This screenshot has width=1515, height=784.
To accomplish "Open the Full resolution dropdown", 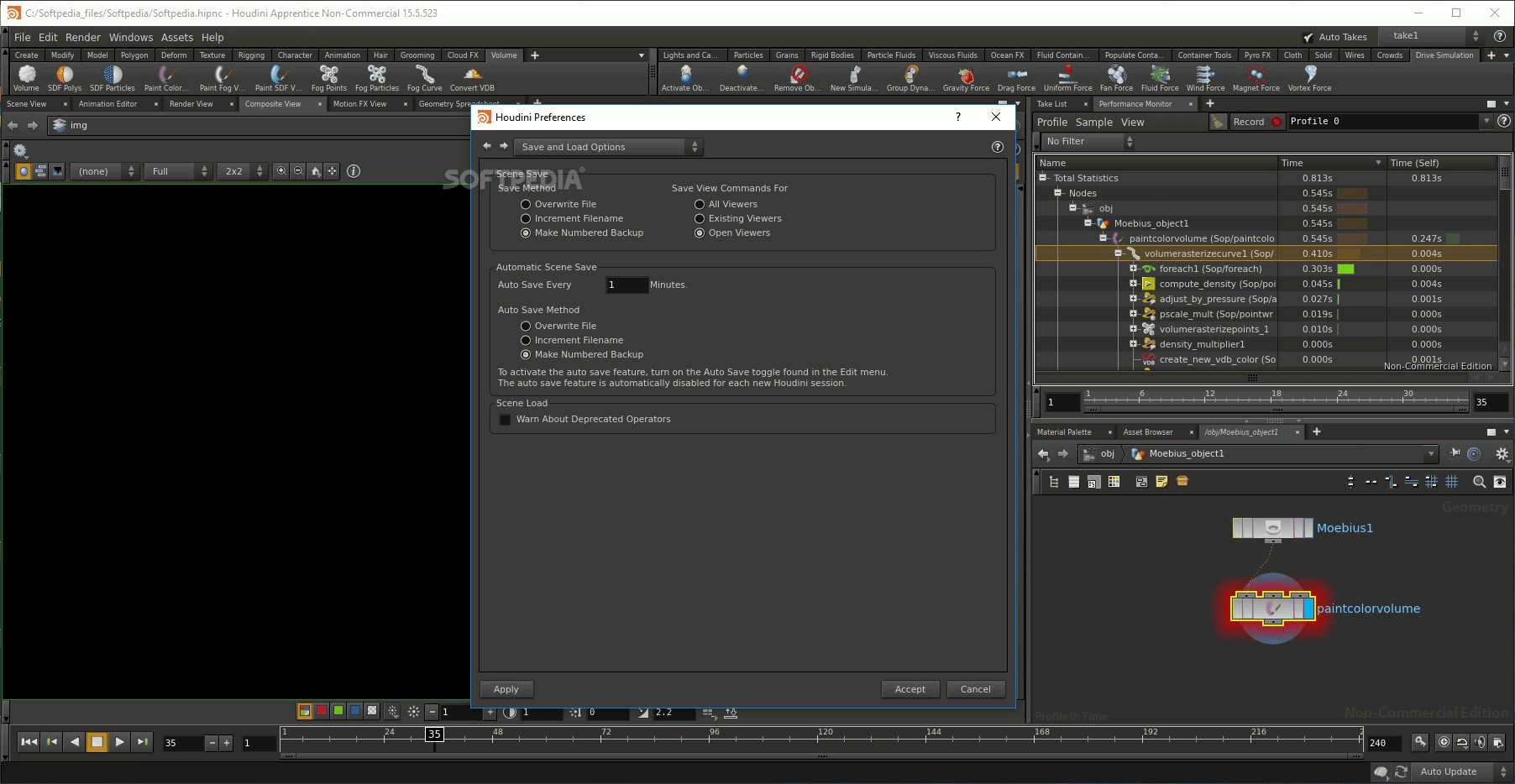I will pyautogui.click(x=177, y=171).
